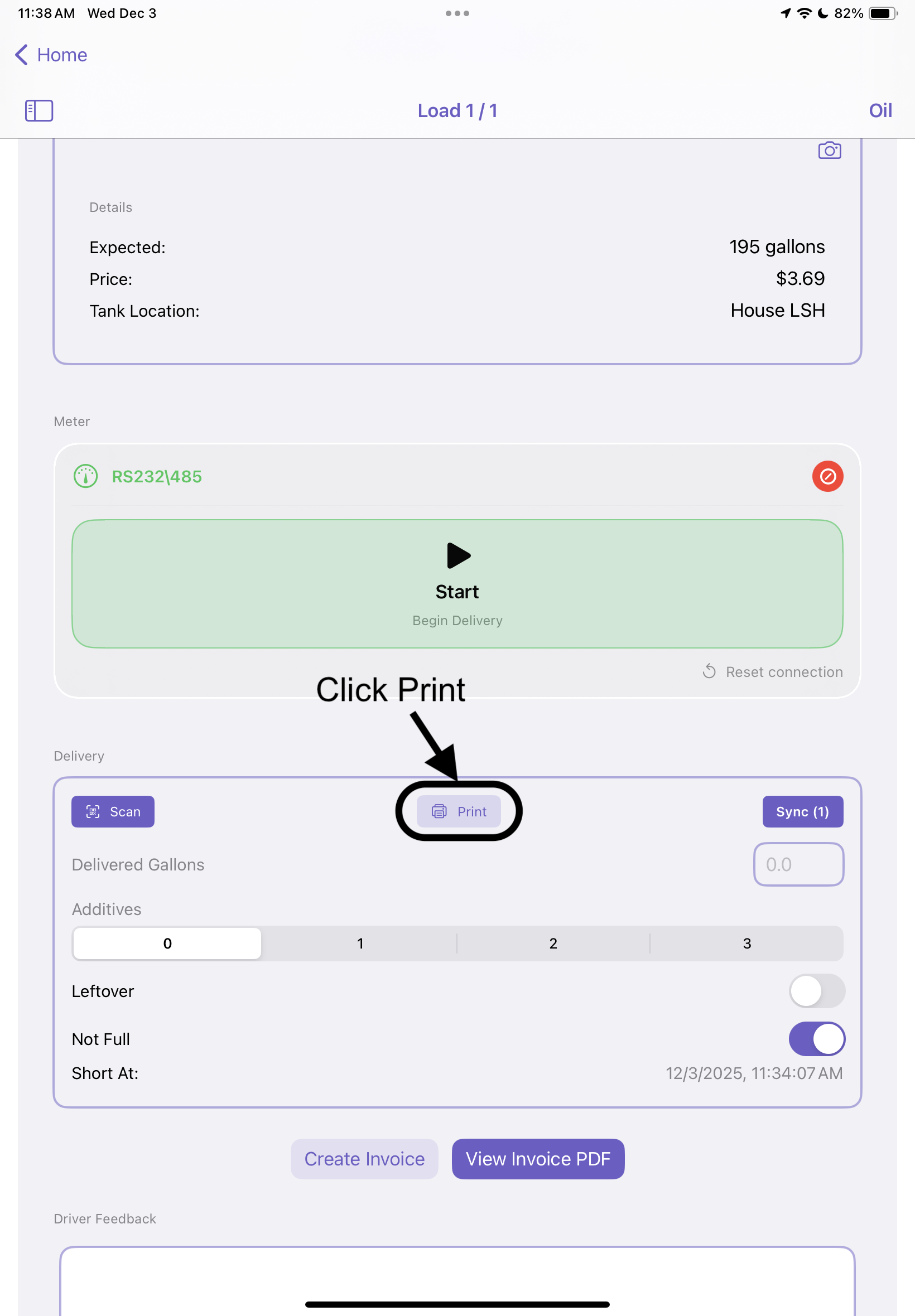Viewport: 915px width, 1316px height.
Task: Select additives option 2
Action: click(553, 943)
